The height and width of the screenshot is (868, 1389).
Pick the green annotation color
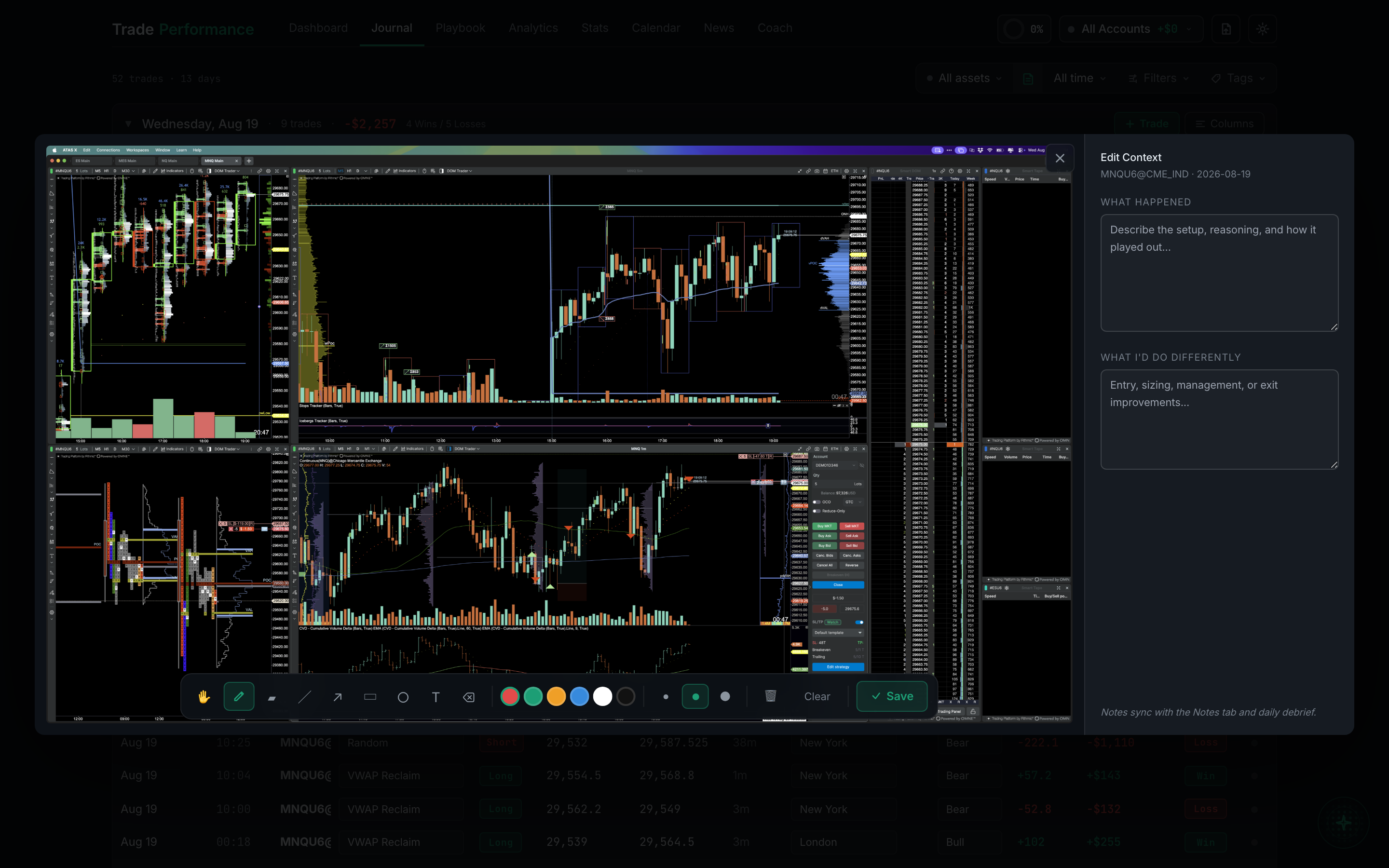pyautogui.click(x=533, y=696)
